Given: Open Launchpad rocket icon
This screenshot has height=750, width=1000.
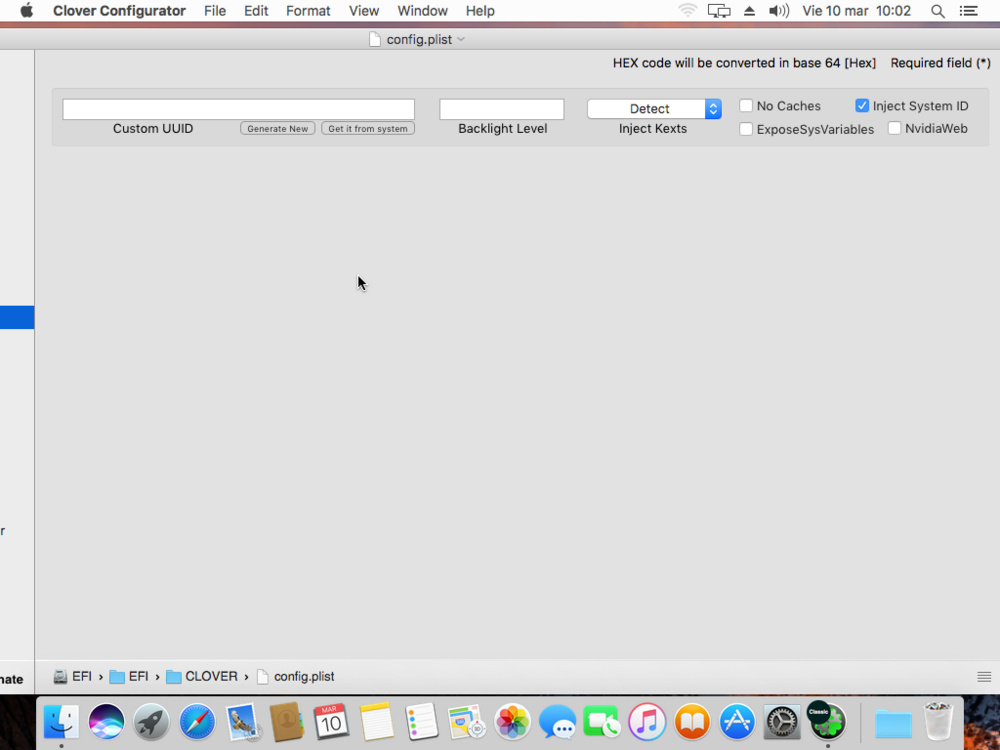Looking at the screenshot, I should [152, 721].
